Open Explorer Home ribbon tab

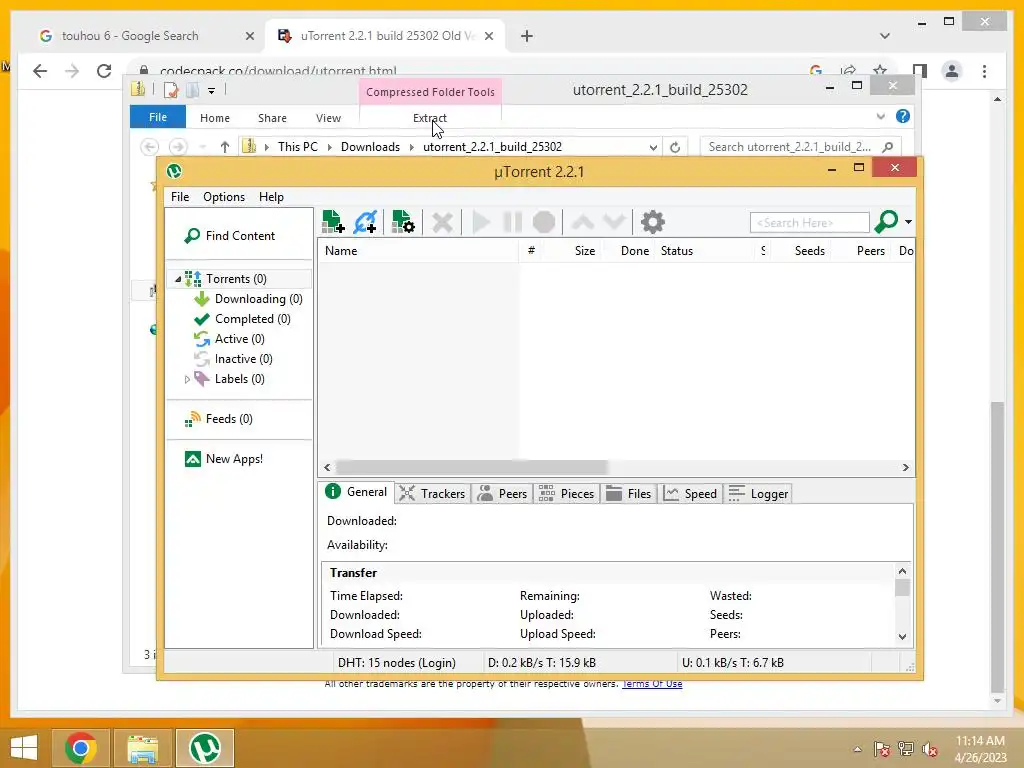tap(215, 118)
